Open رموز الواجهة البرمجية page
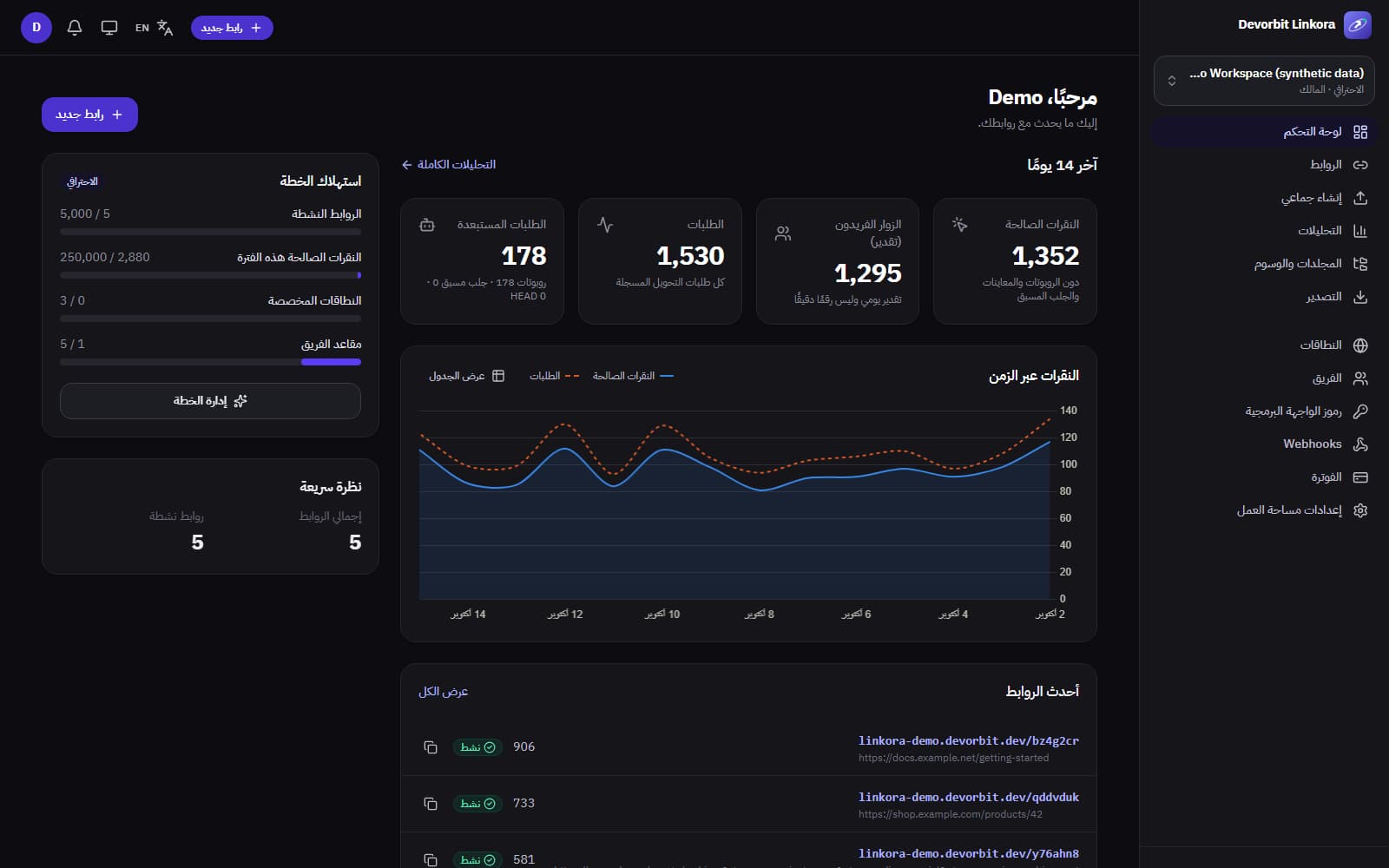The height and width of the screenshot is (868, 1389). click(1264, 411)
